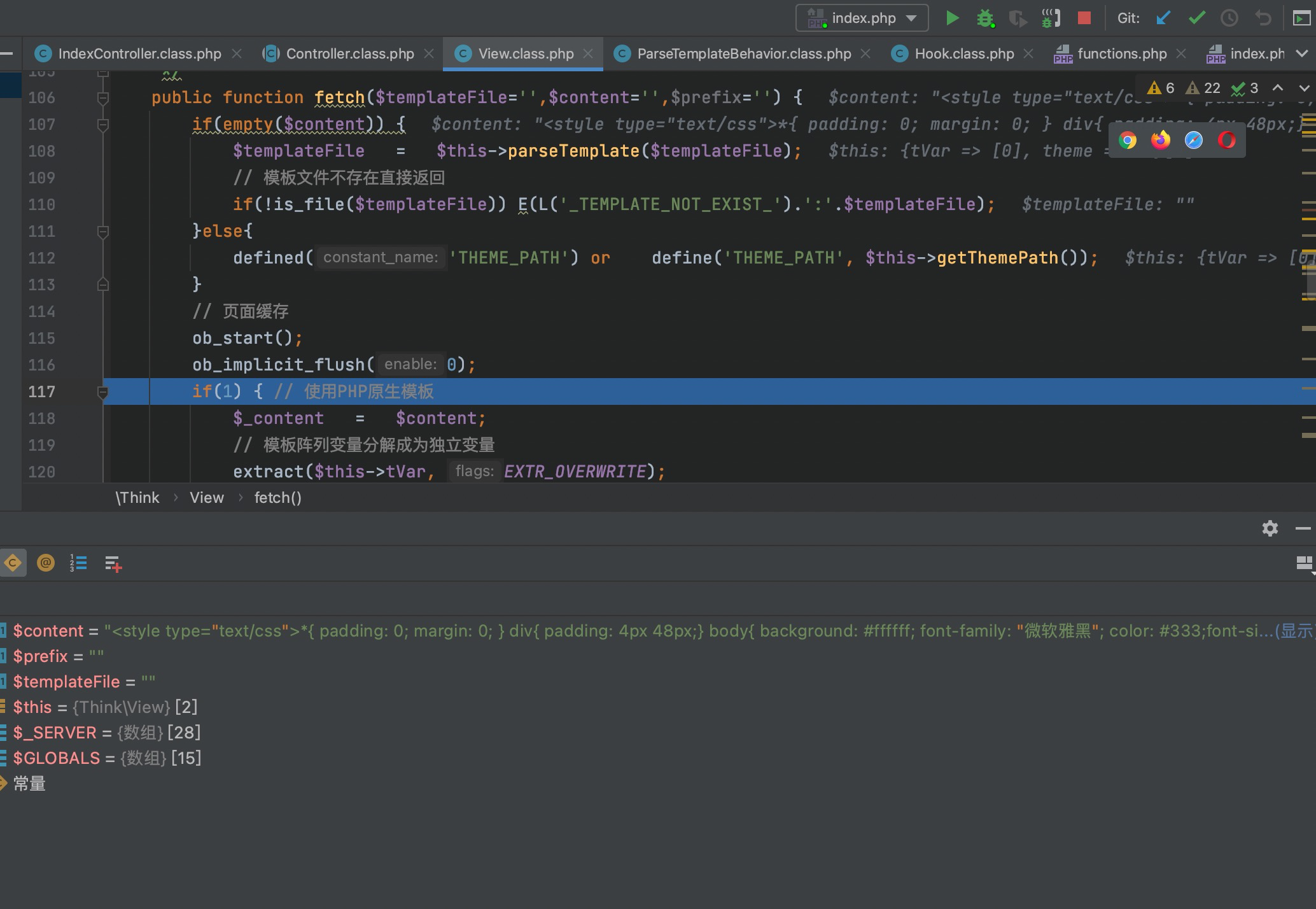Collapse the else block fold marker at line 111
1316x909 pixels.
coord(102,231)
